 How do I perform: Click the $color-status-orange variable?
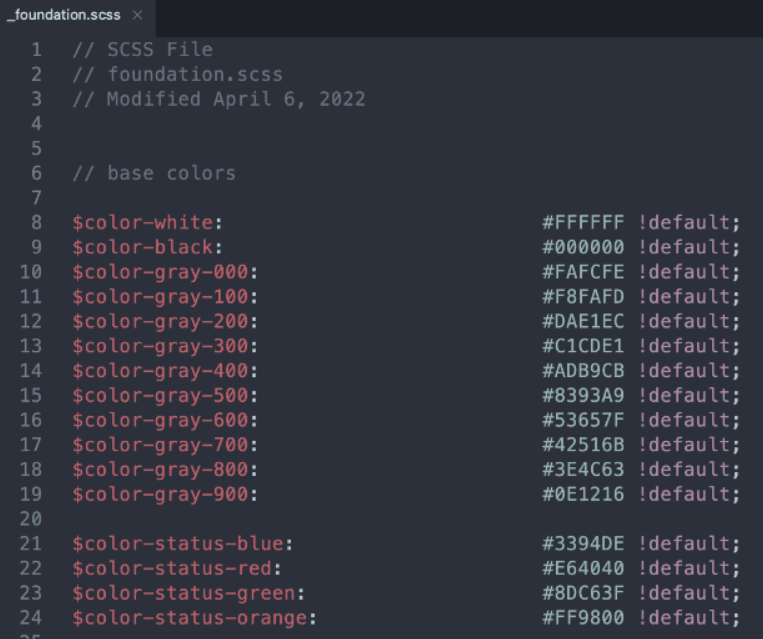[190, 618]
